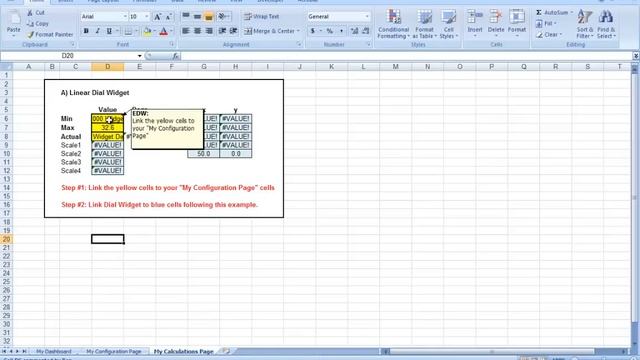Apply cell borders button
Screen dimensions: 640x360
128,31
